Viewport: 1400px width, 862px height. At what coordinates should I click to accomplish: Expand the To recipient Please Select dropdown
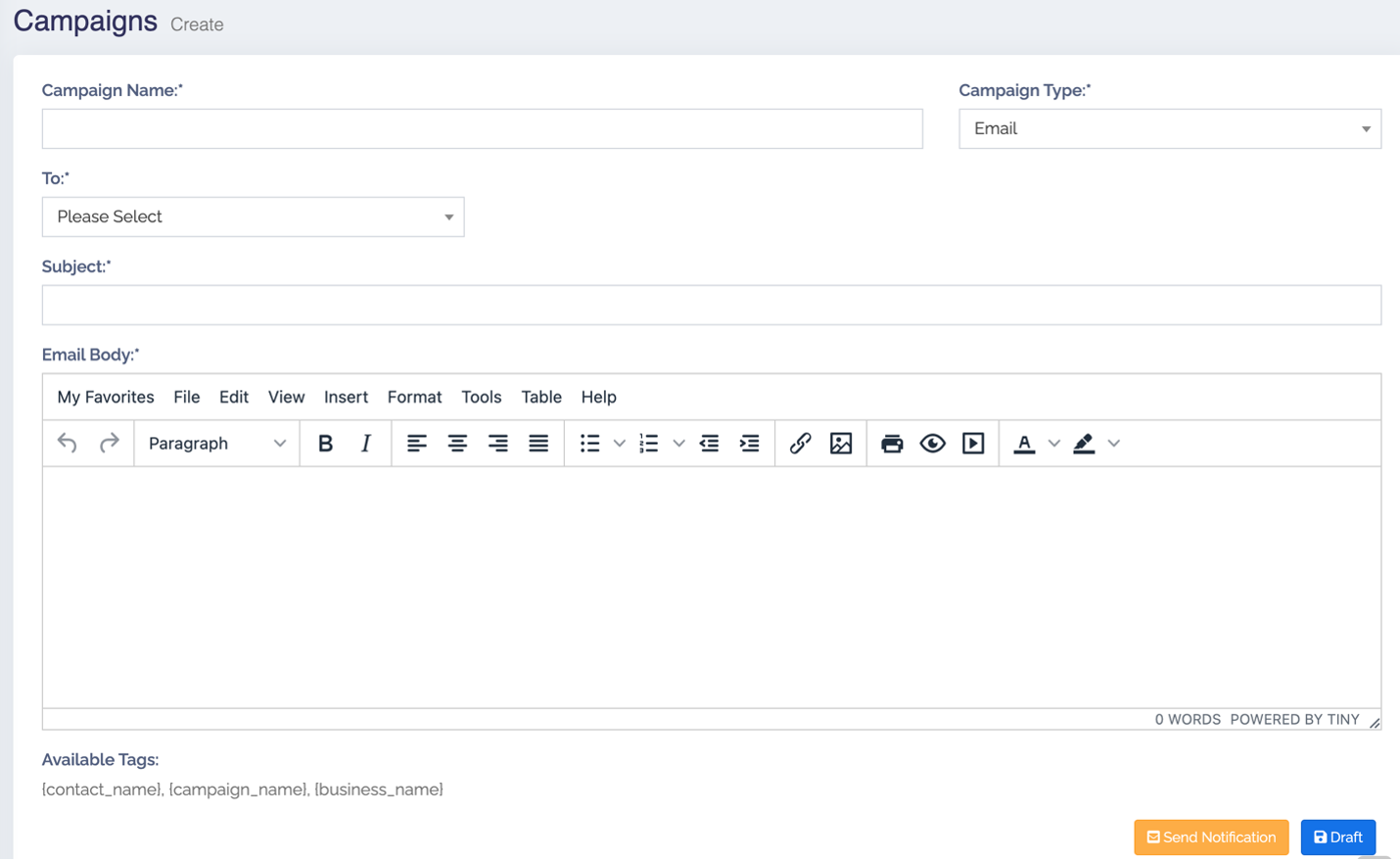coord(253,217)
